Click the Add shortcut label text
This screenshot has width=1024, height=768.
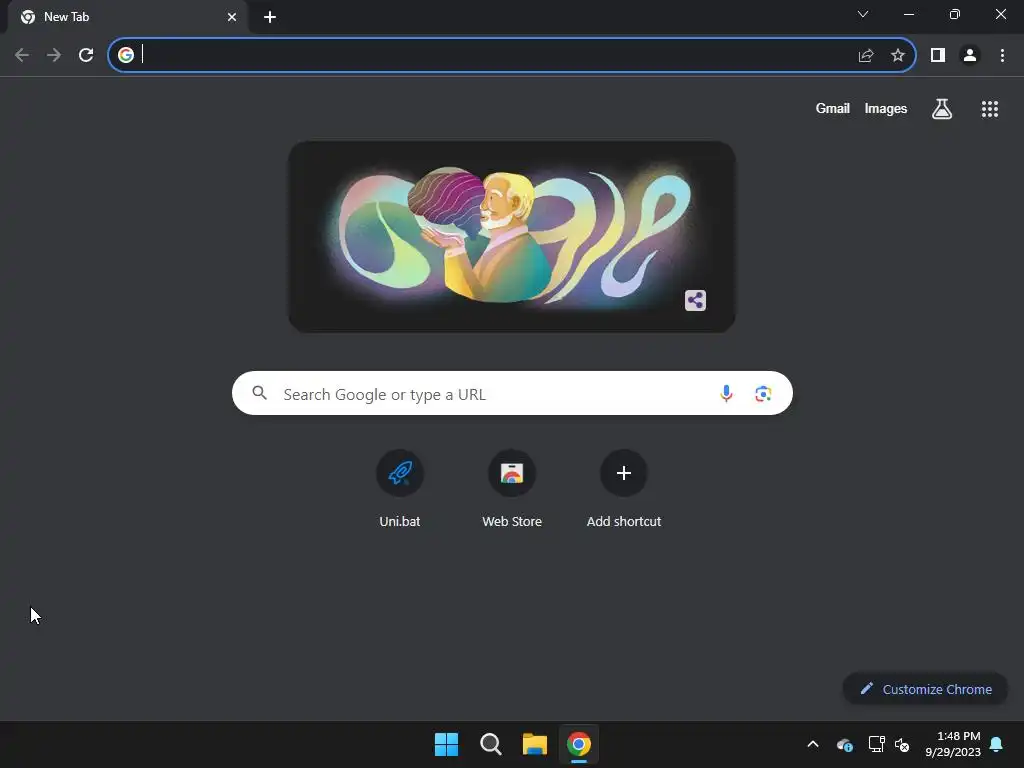624,521
